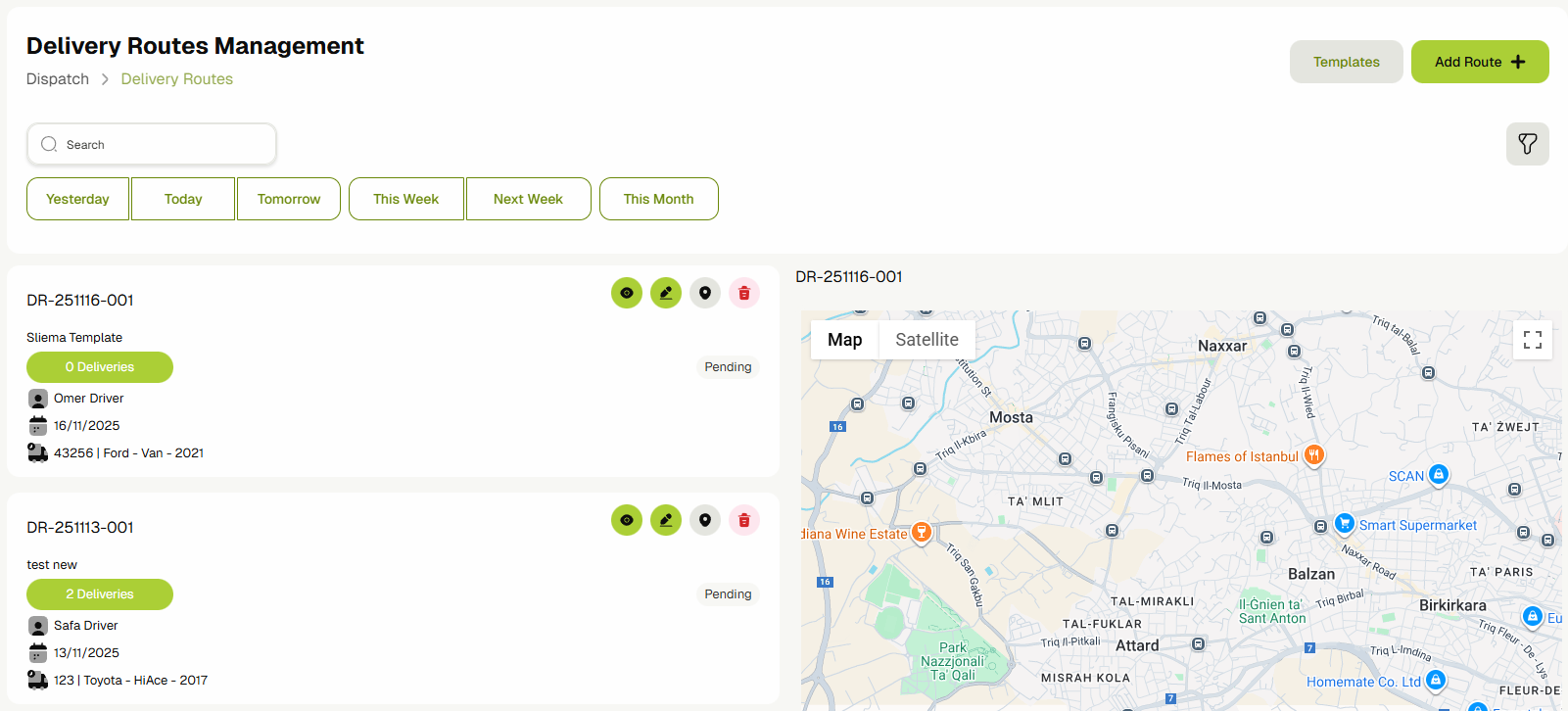This screenshot has height=711, width=1568.
Task: Show DR-251116-001 location pin on map
Action: tap(705, 293)
